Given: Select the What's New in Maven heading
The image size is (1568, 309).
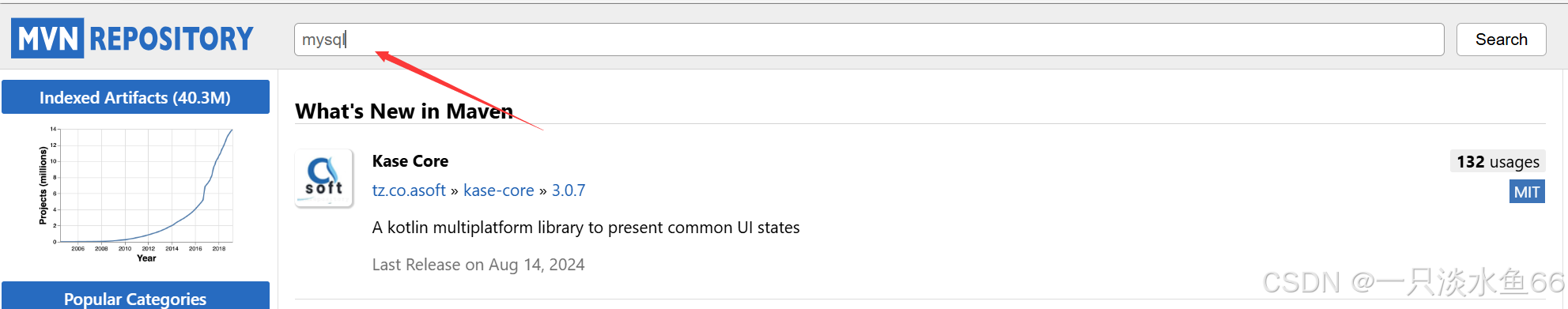Looking at the screenshot, I should coord(404,111).
